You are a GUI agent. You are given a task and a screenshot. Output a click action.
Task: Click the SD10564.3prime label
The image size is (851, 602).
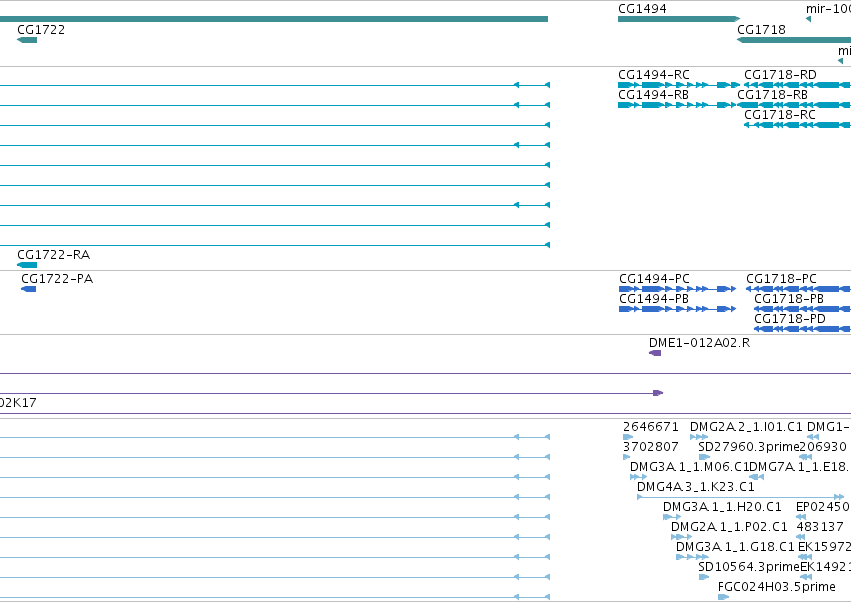749,567
